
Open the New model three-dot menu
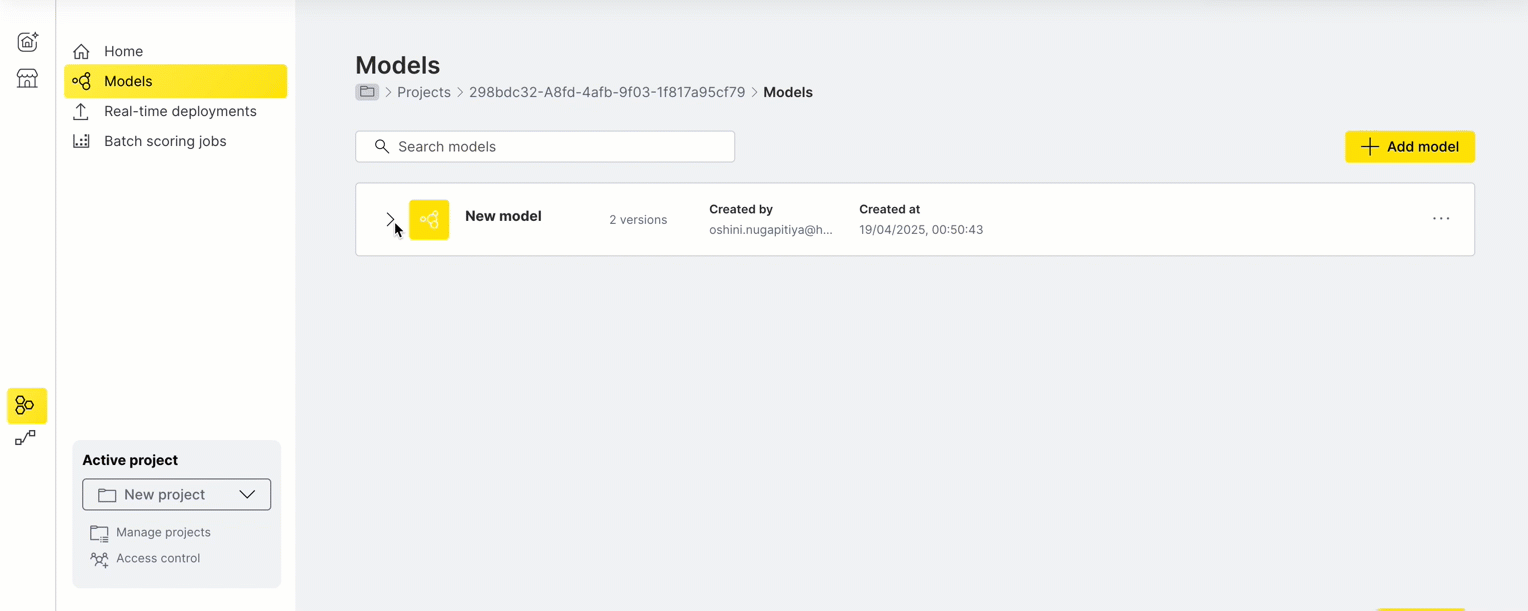[1441, 218]
